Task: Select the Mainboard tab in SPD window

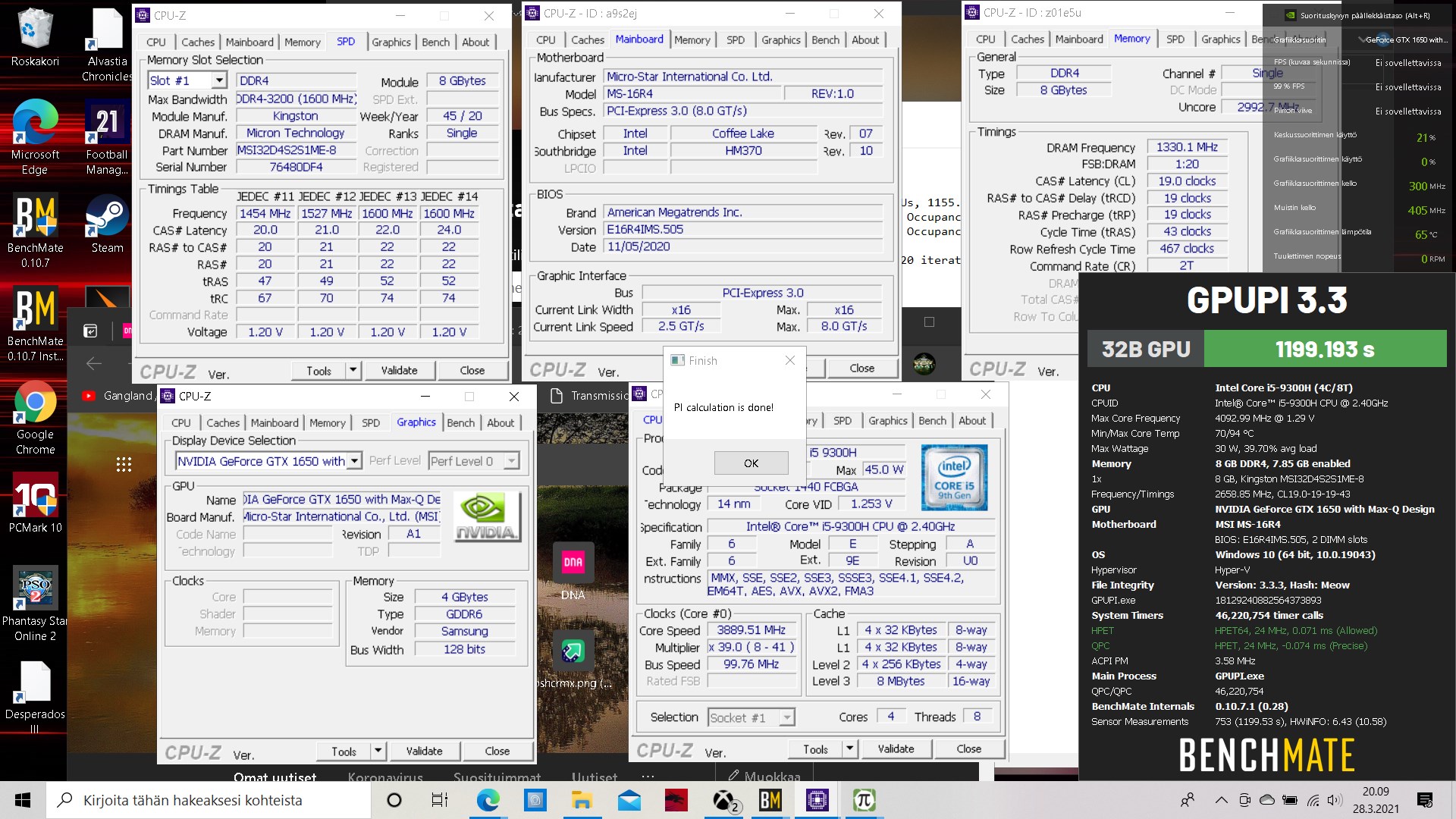Action: point(249,42)
